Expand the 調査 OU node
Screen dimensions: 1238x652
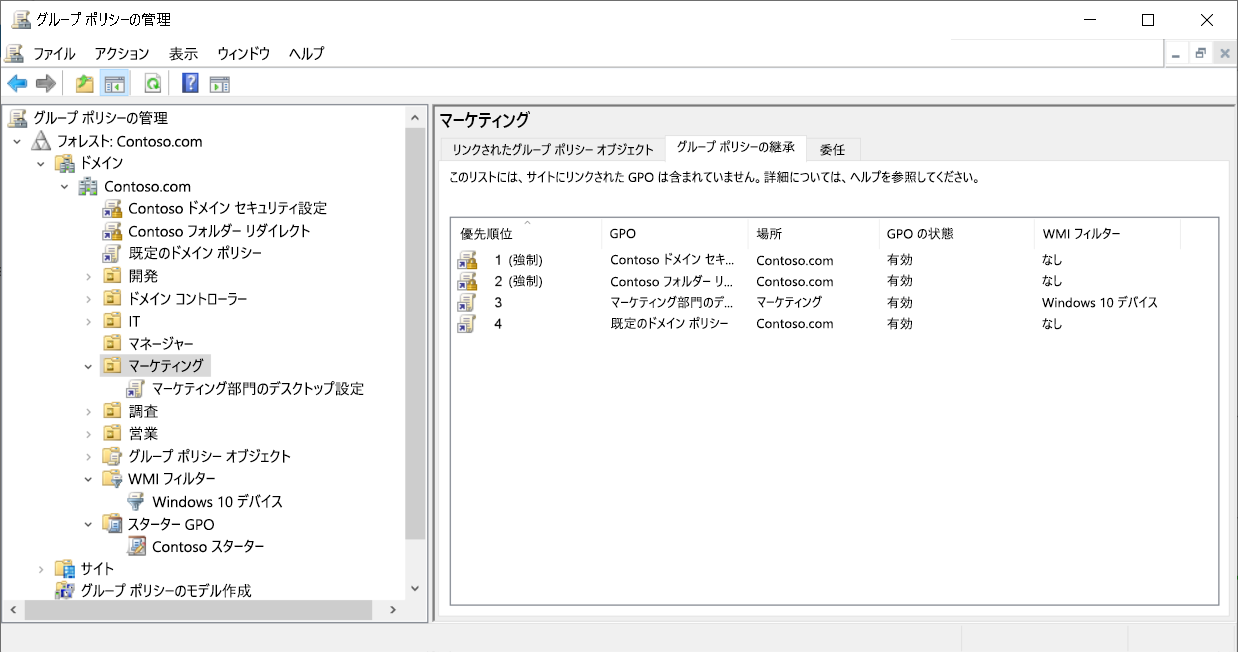pyautogui.click(x=89, y=411)
